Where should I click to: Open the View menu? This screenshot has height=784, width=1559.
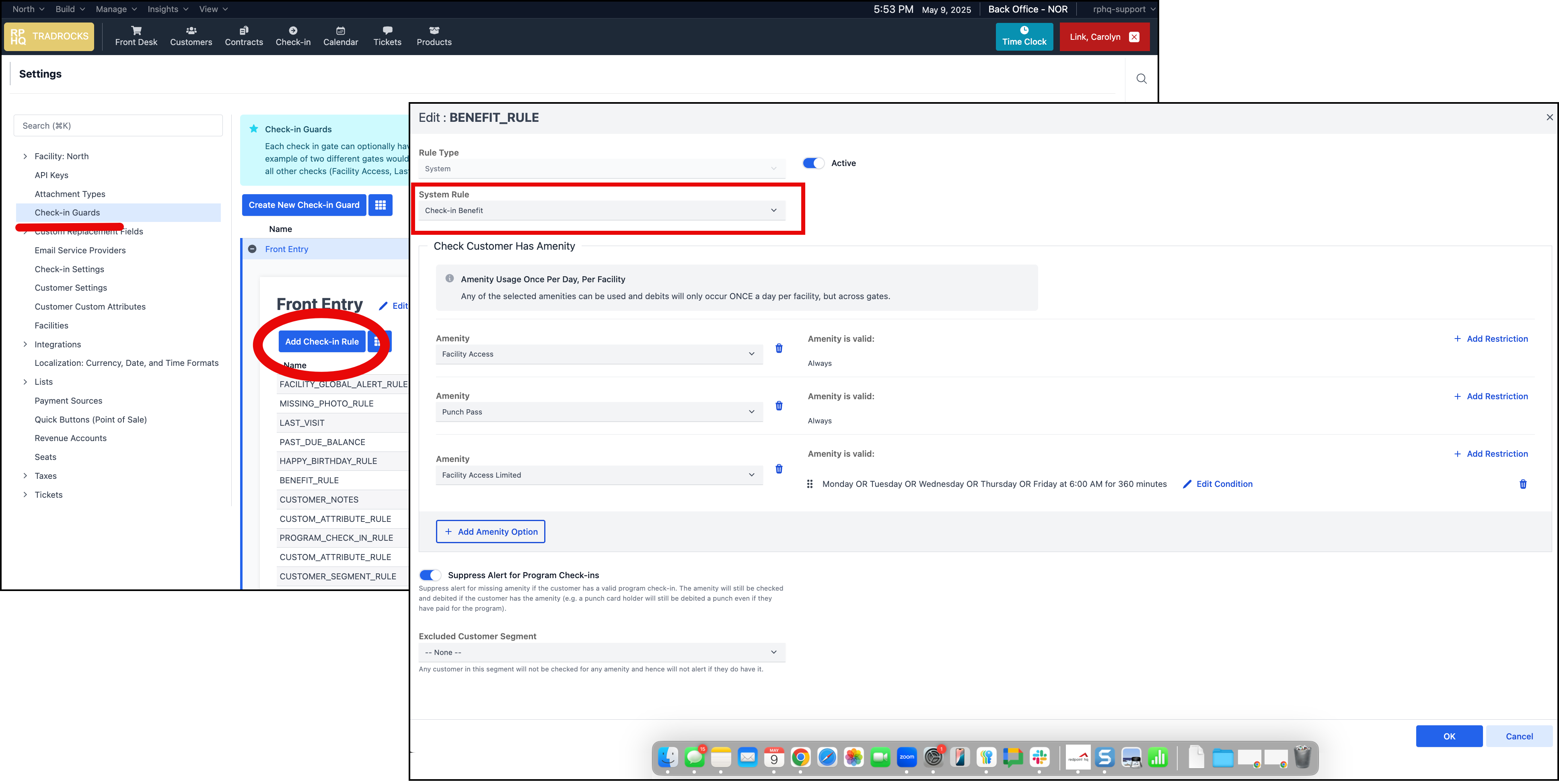pos(213,9)
